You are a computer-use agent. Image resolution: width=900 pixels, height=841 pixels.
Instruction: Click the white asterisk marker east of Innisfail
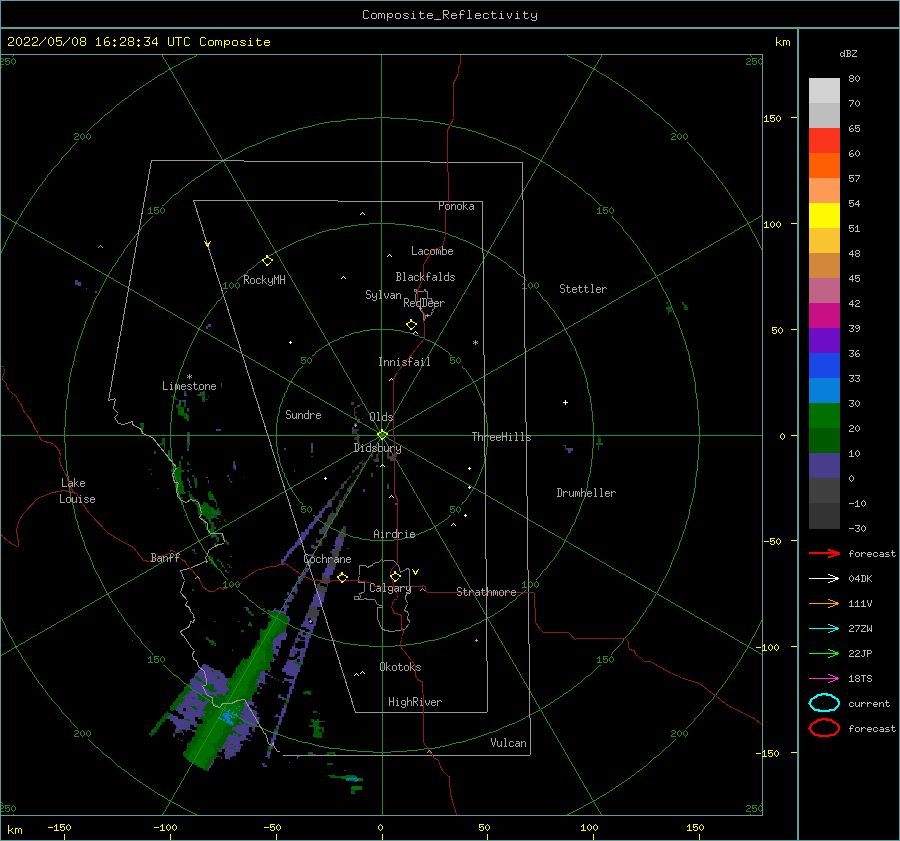pos(475,343)
